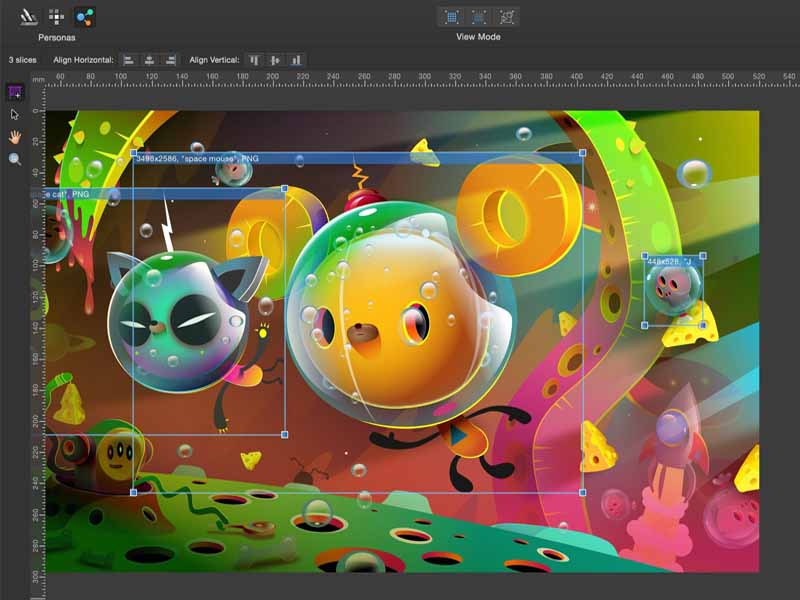Choose the middle View Mode icon

tap(479, 17)
